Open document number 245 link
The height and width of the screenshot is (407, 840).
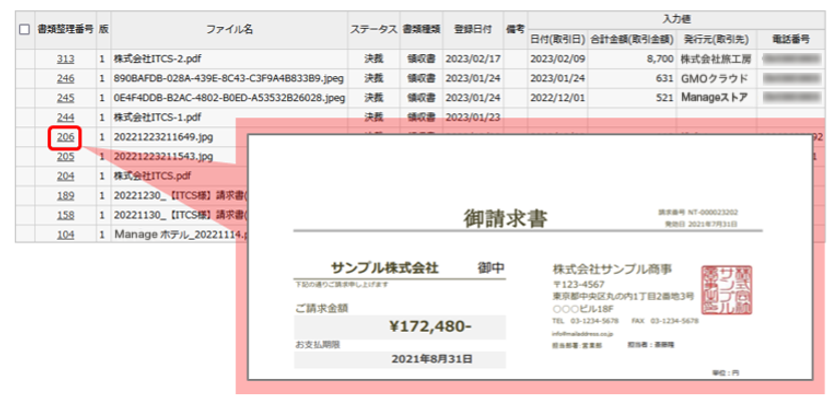(65, 98)
